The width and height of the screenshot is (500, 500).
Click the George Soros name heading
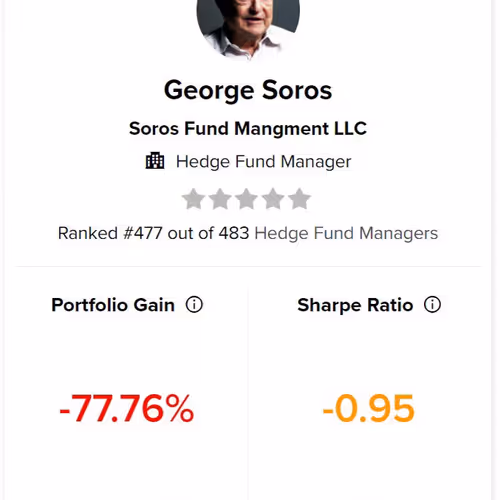248,91
